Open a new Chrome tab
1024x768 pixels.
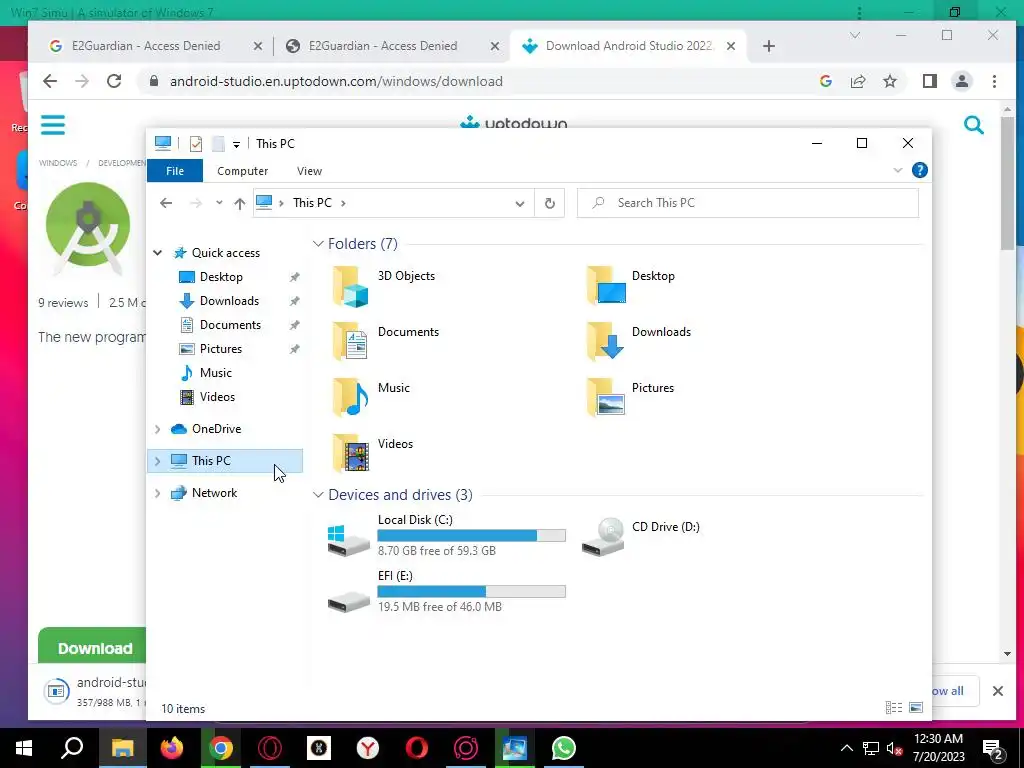pyautogui.click(x=769, y=46)
